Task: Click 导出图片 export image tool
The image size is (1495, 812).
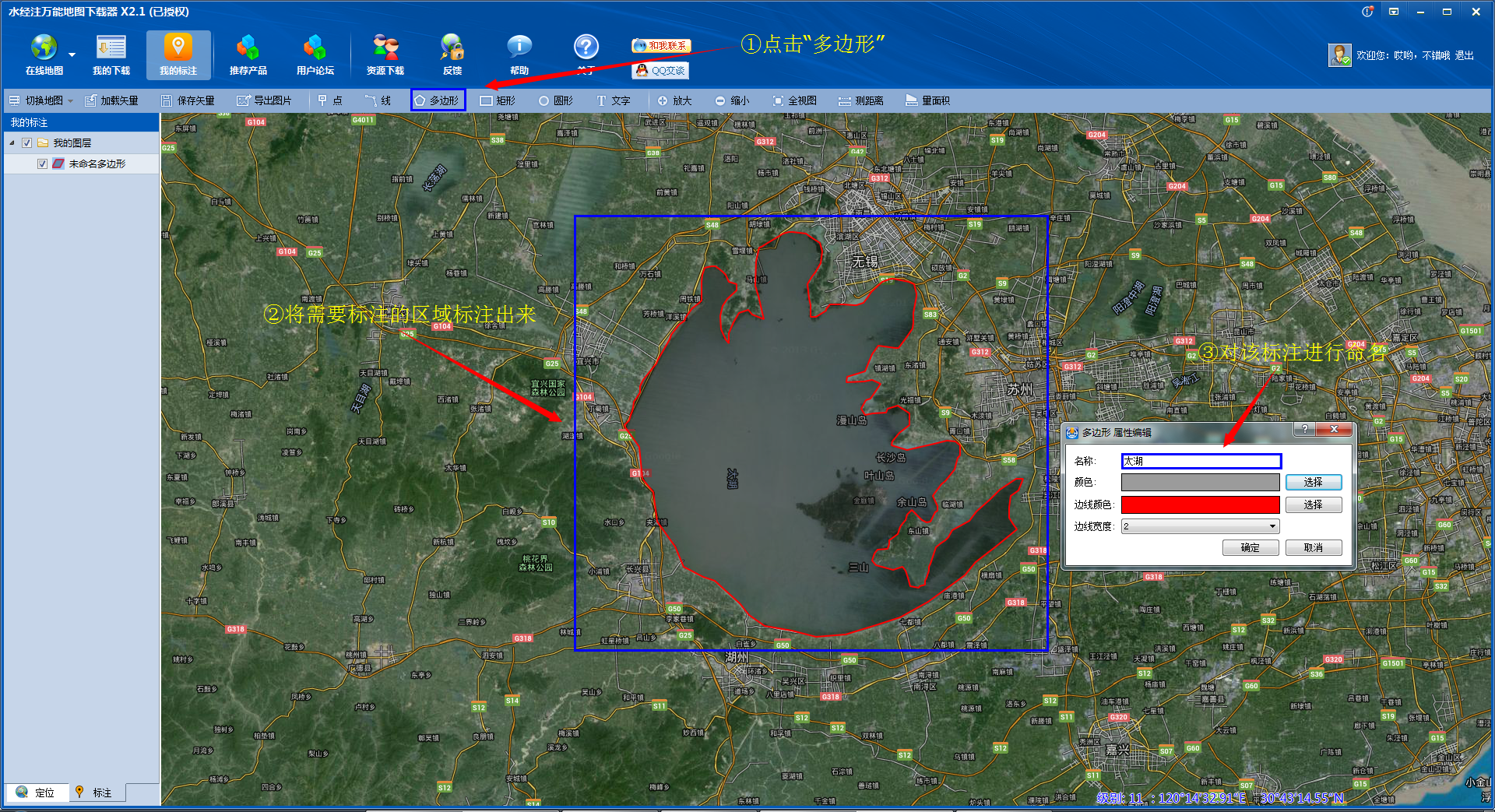Action: 264,100
